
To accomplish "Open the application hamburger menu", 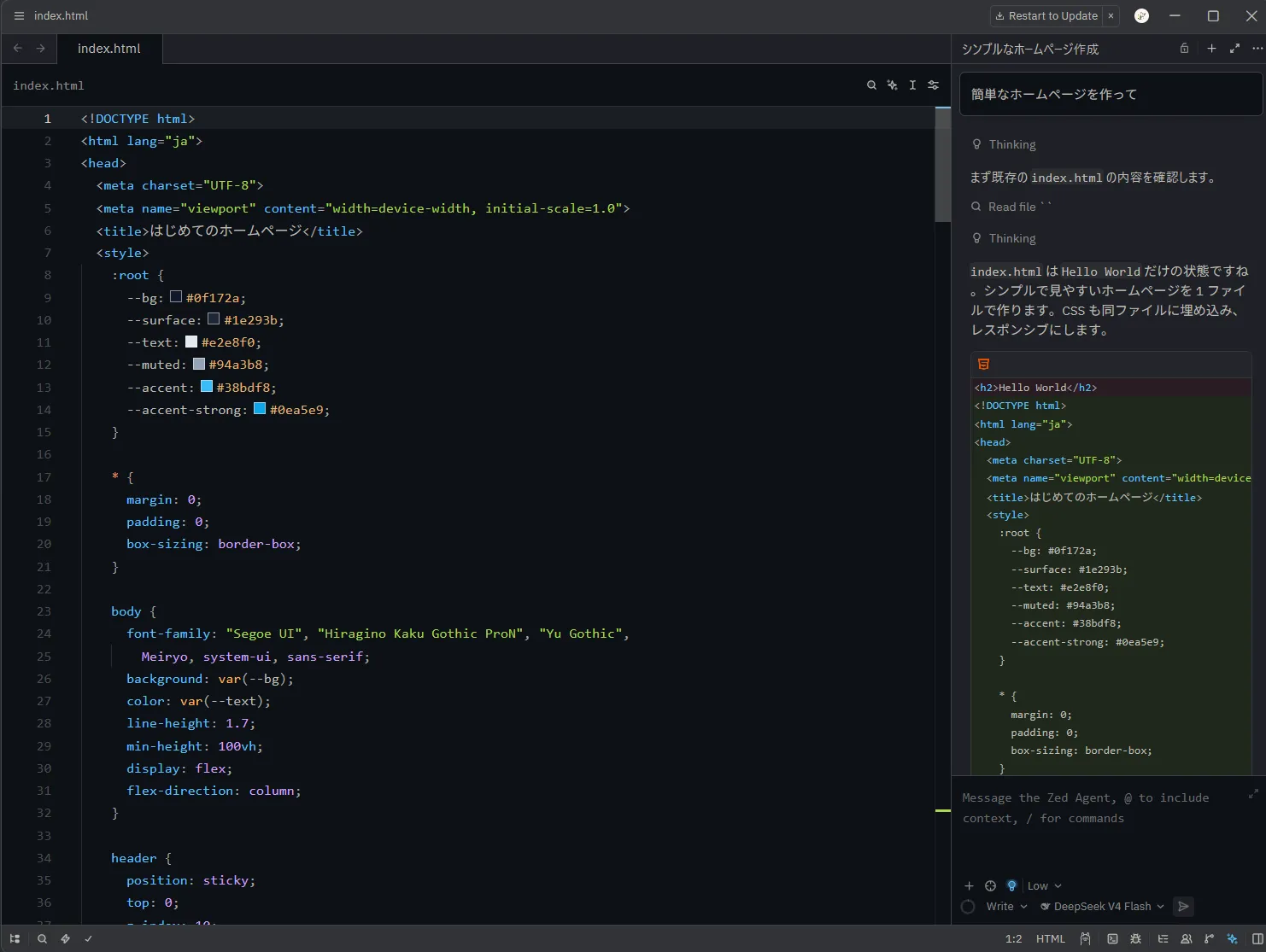I will click(19, 15).
